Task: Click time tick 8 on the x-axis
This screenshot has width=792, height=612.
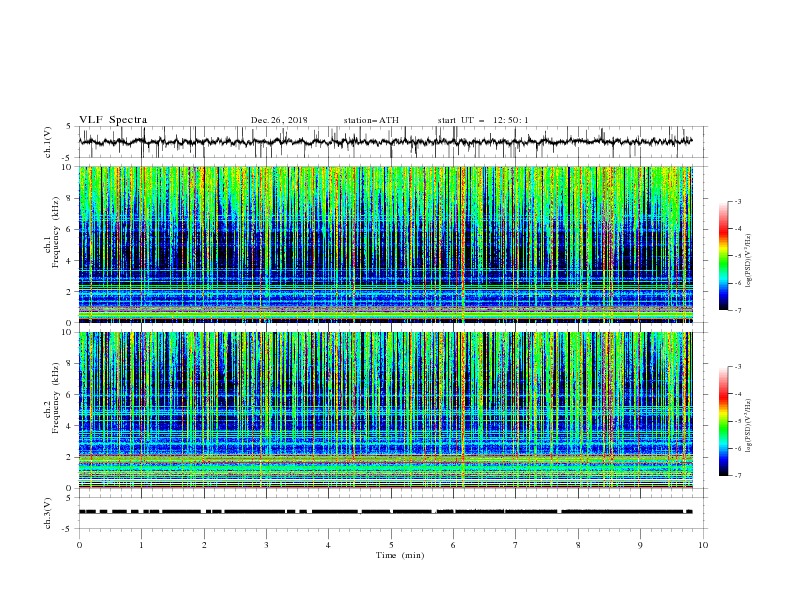Action: tap(578, 545)
